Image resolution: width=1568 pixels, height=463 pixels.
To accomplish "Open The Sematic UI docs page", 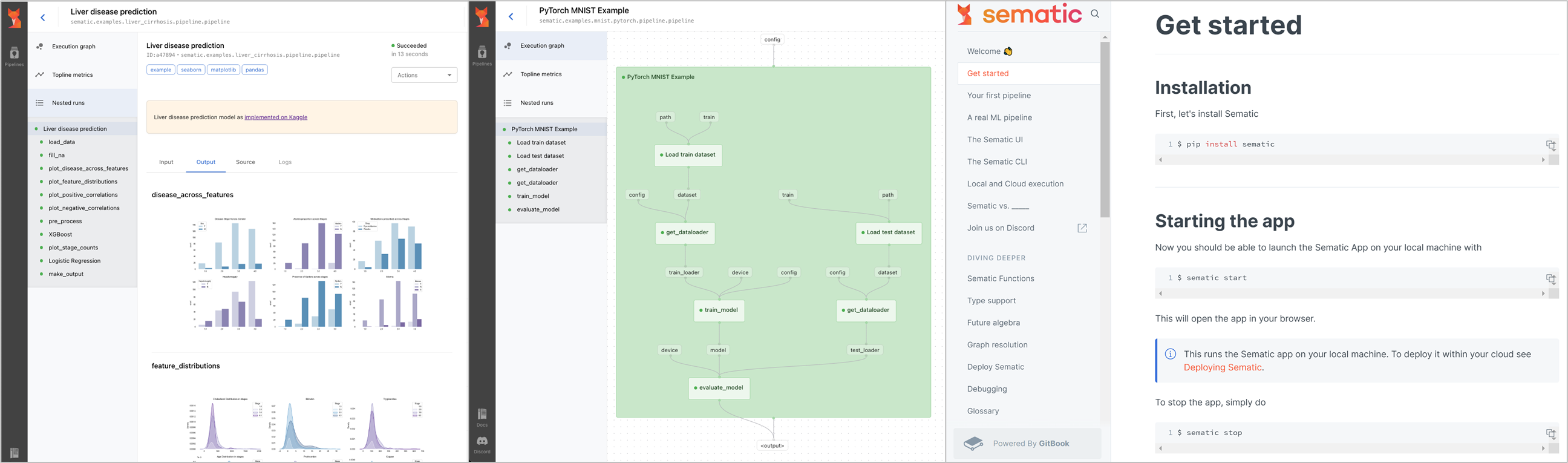I will [1028, 140].
